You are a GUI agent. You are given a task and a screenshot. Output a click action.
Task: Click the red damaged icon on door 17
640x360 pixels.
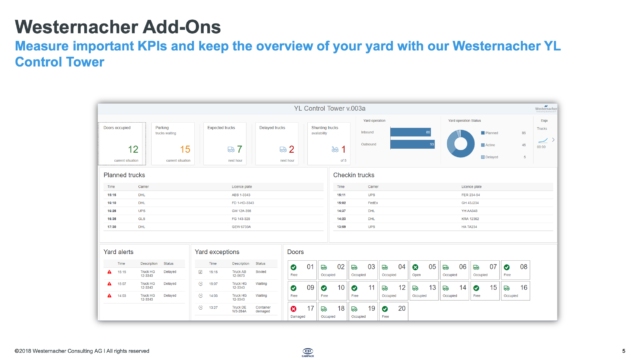(293, 309)
